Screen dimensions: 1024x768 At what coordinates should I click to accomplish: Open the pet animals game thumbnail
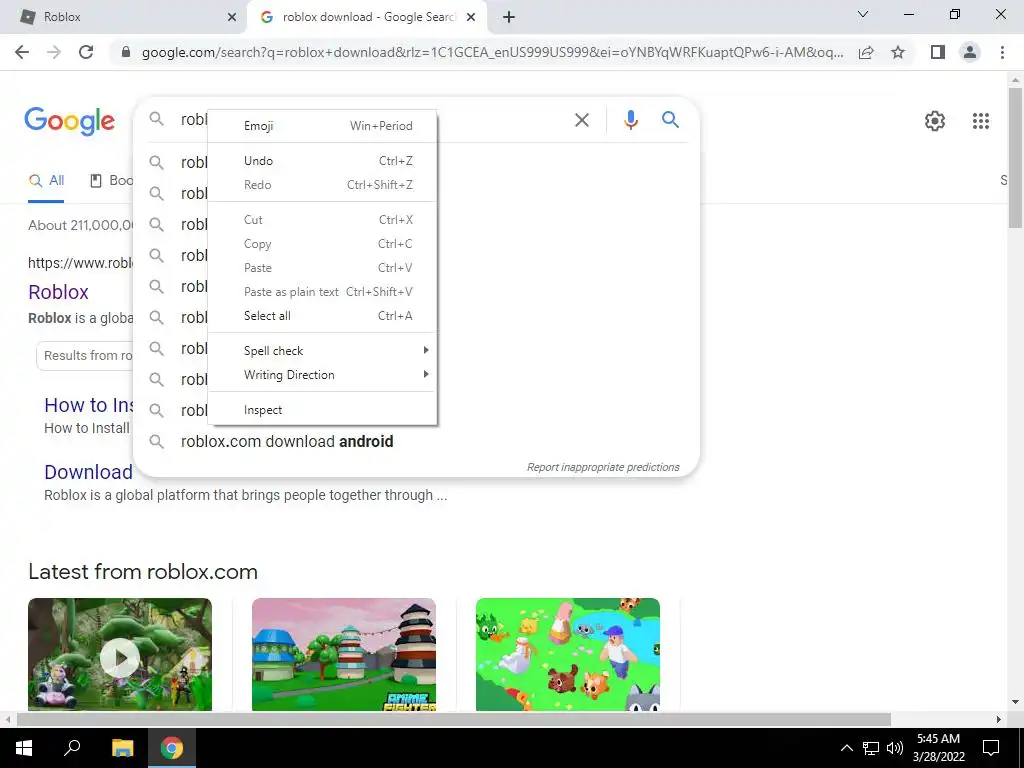click(x=568, y=655)
